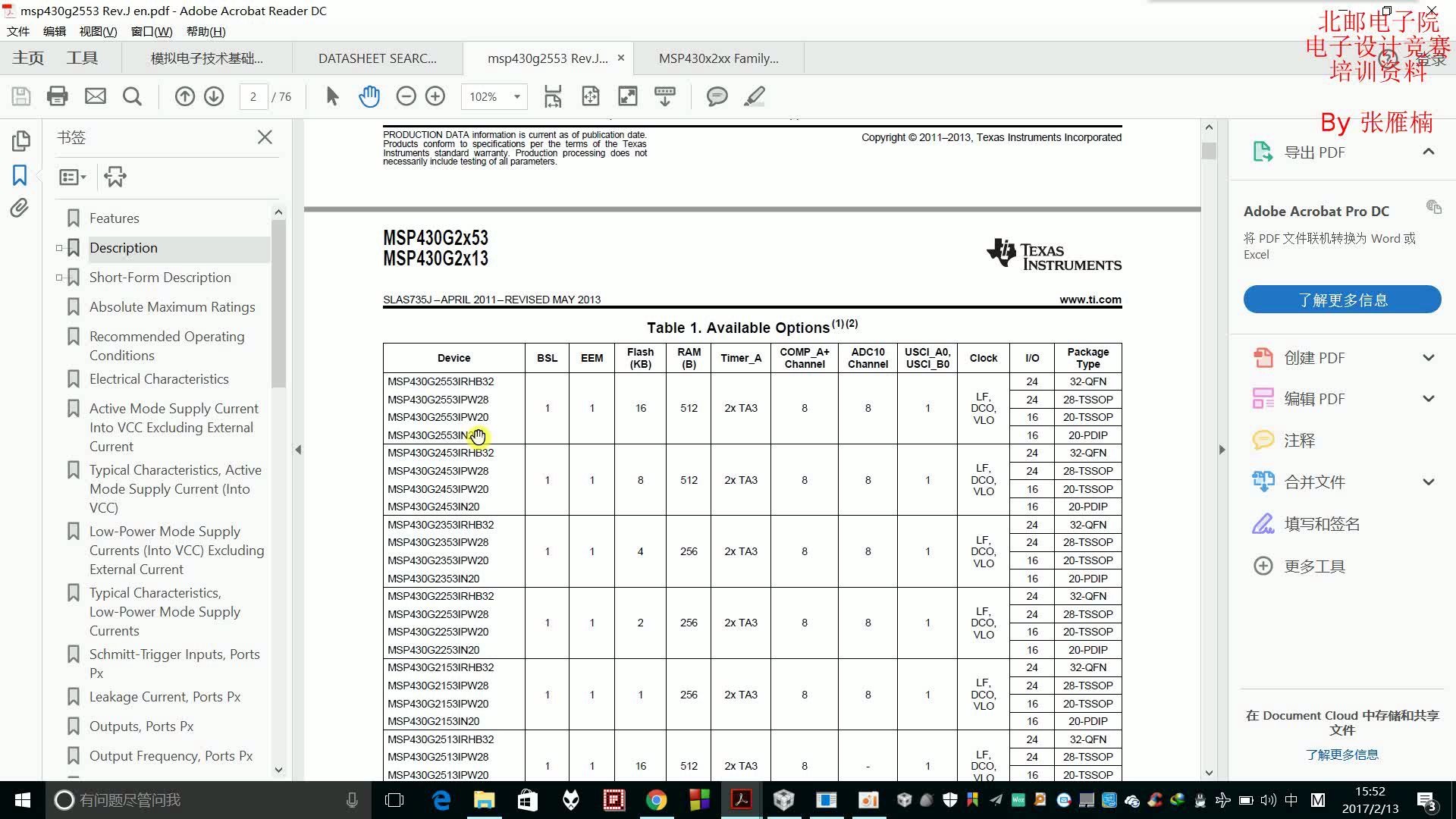
Task: Open page thumbnails panel icon
Action: pyautogui.click(x=20, y=141)
